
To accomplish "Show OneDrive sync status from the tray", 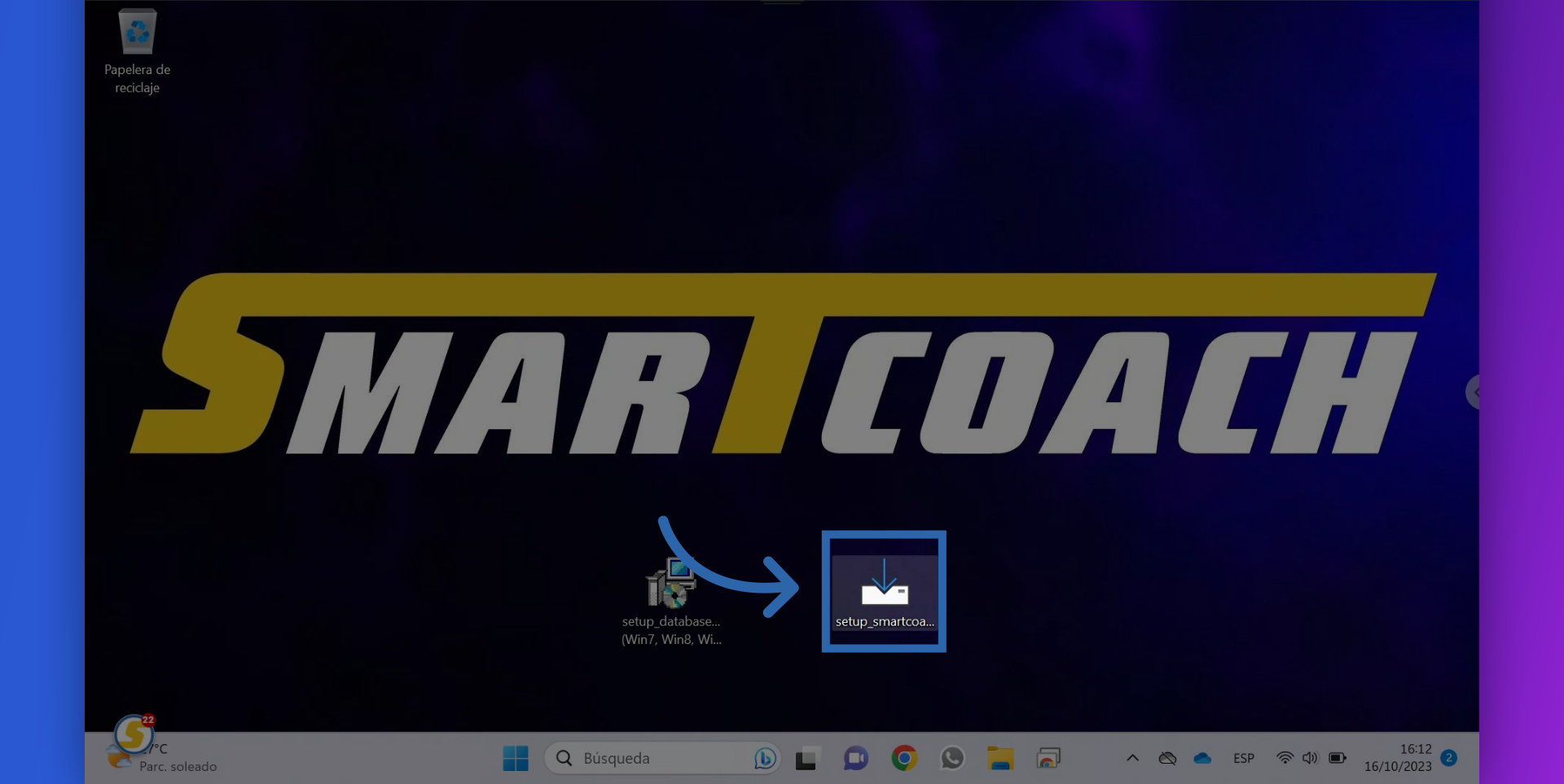I will click(x=1202, y=758).
